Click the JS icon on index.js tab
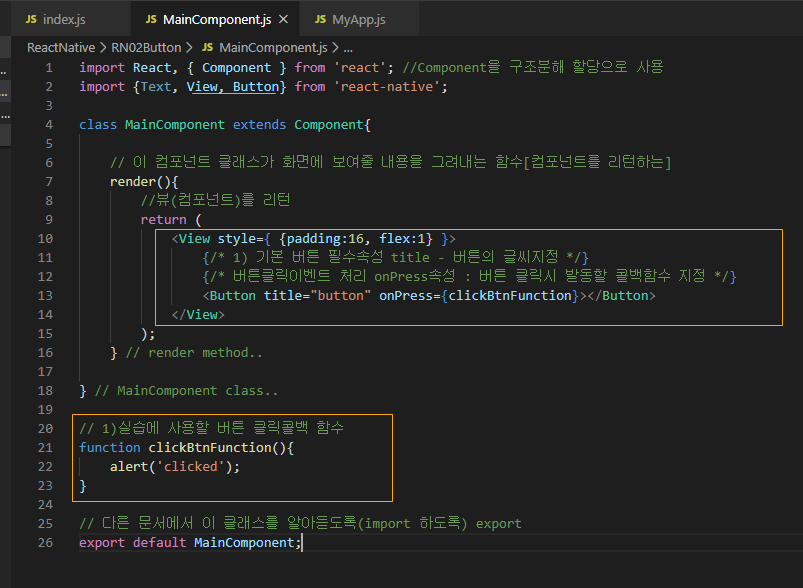Screen dimensions: 803x588 point(31,19)
